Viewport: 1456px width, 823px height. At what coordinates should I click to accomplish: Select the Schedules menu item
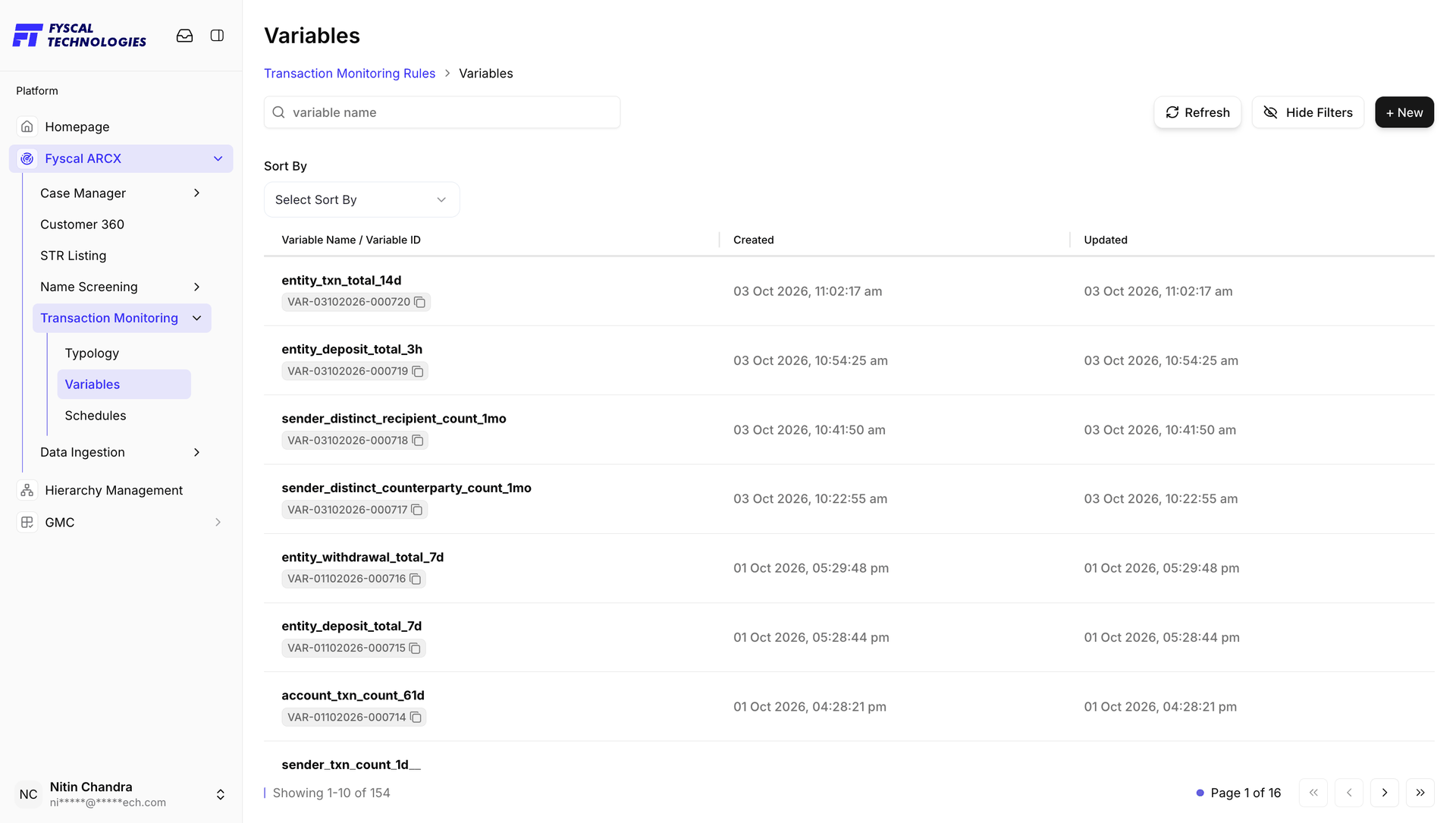(x=96, y=416)
